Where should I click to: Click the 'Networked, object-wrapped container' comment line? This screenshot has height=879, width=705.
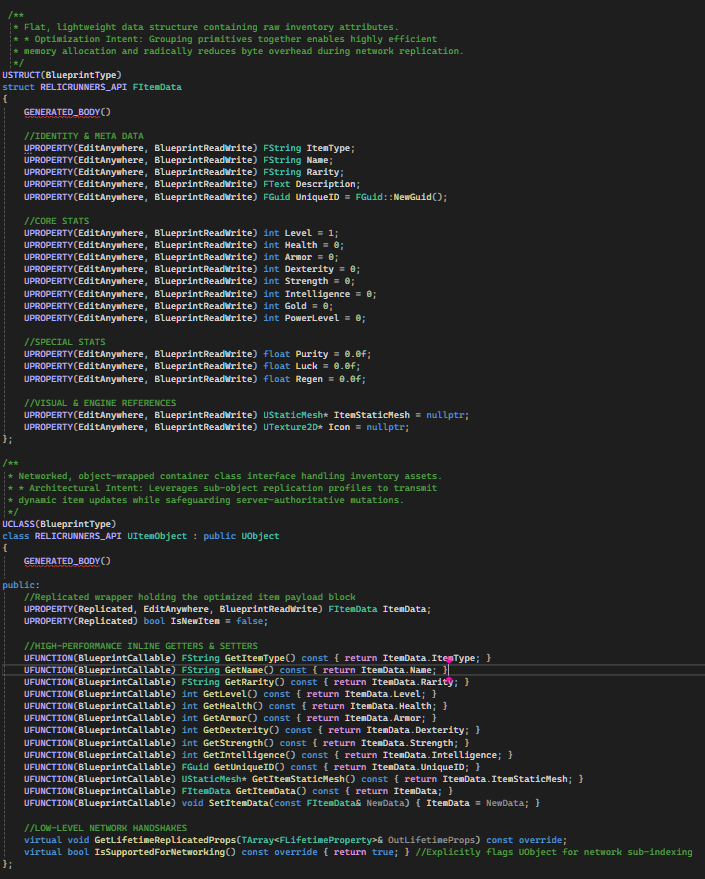(225, 476)
